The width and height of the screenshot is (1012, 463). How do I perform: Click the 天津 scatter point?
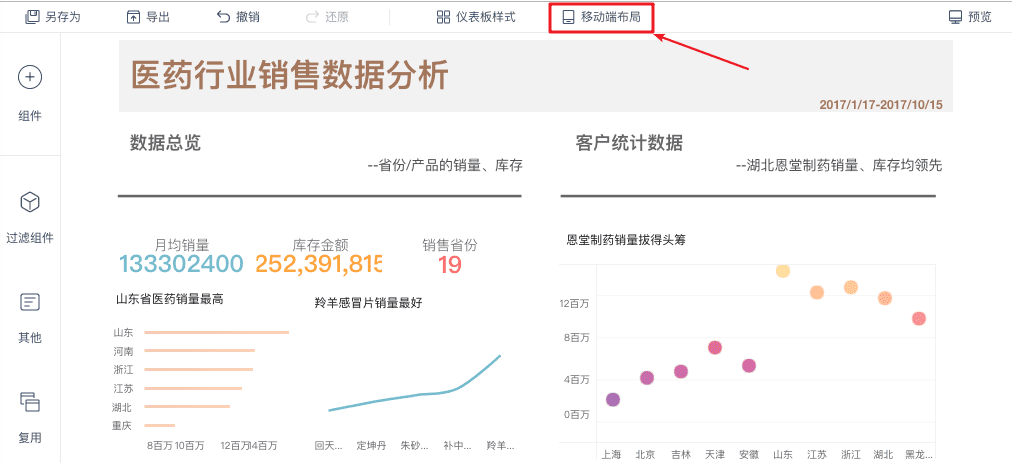click(x=714, y=347)
